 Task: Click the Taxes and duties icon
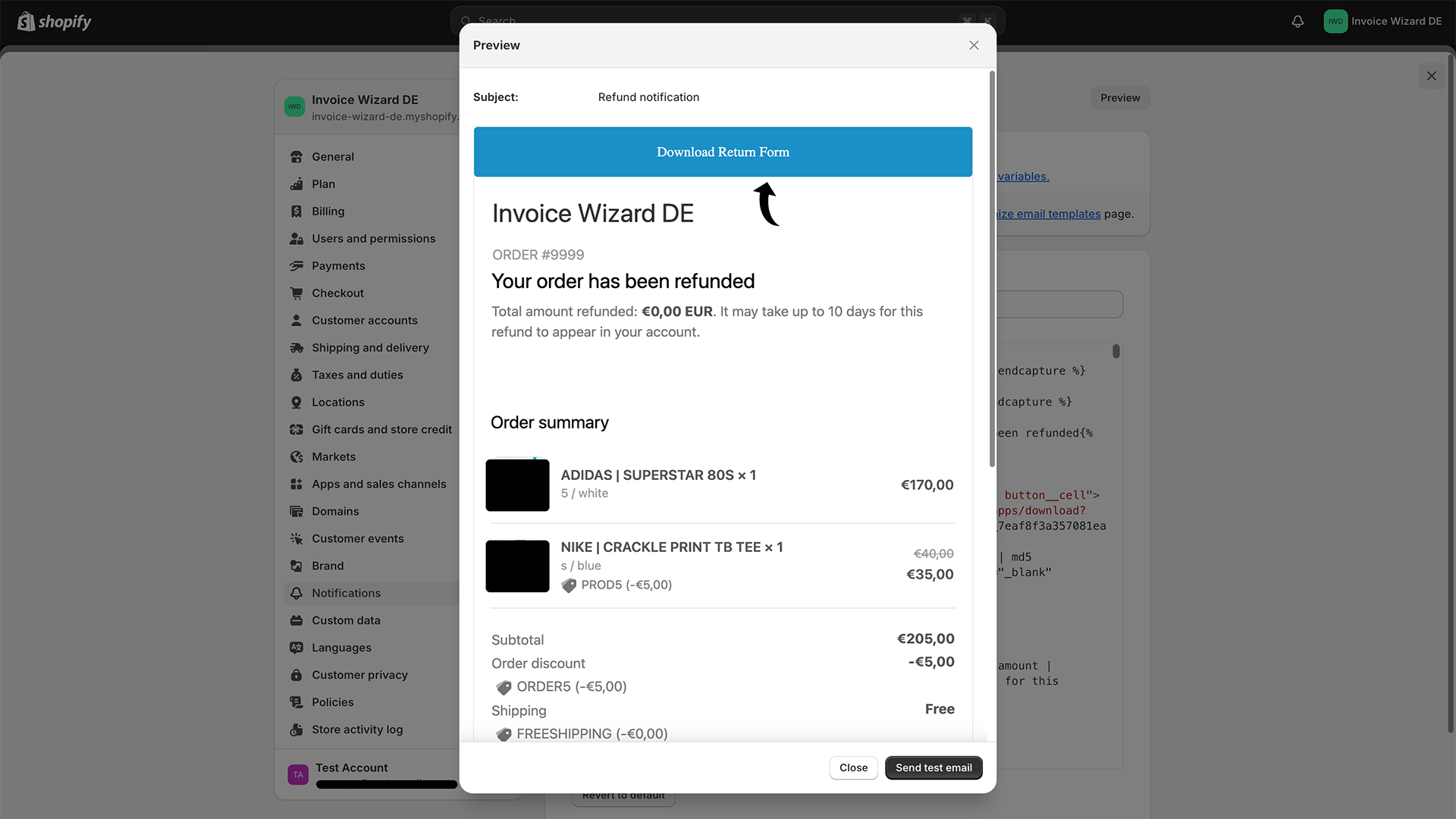[297, 375]
